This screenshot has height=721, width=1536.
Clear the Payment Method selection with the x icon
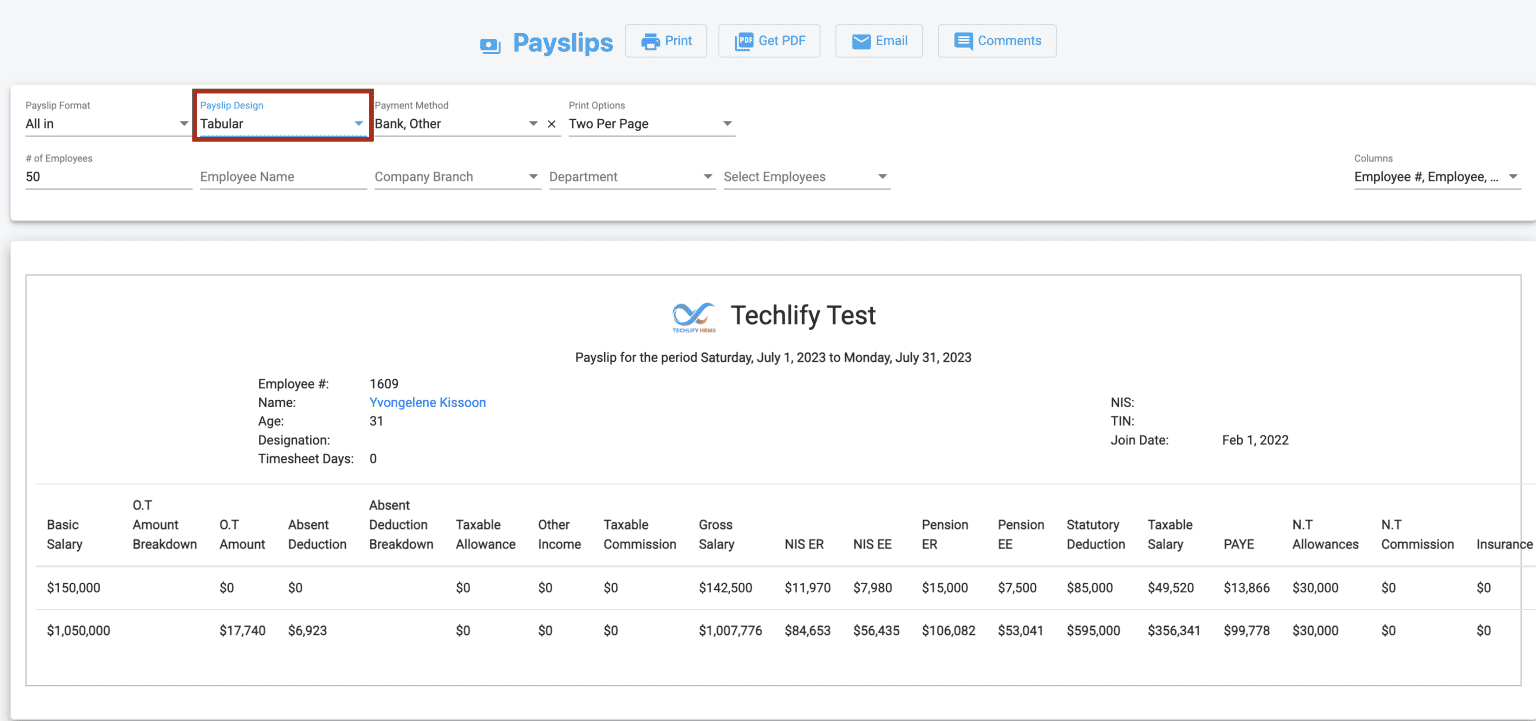pos(551,124)
